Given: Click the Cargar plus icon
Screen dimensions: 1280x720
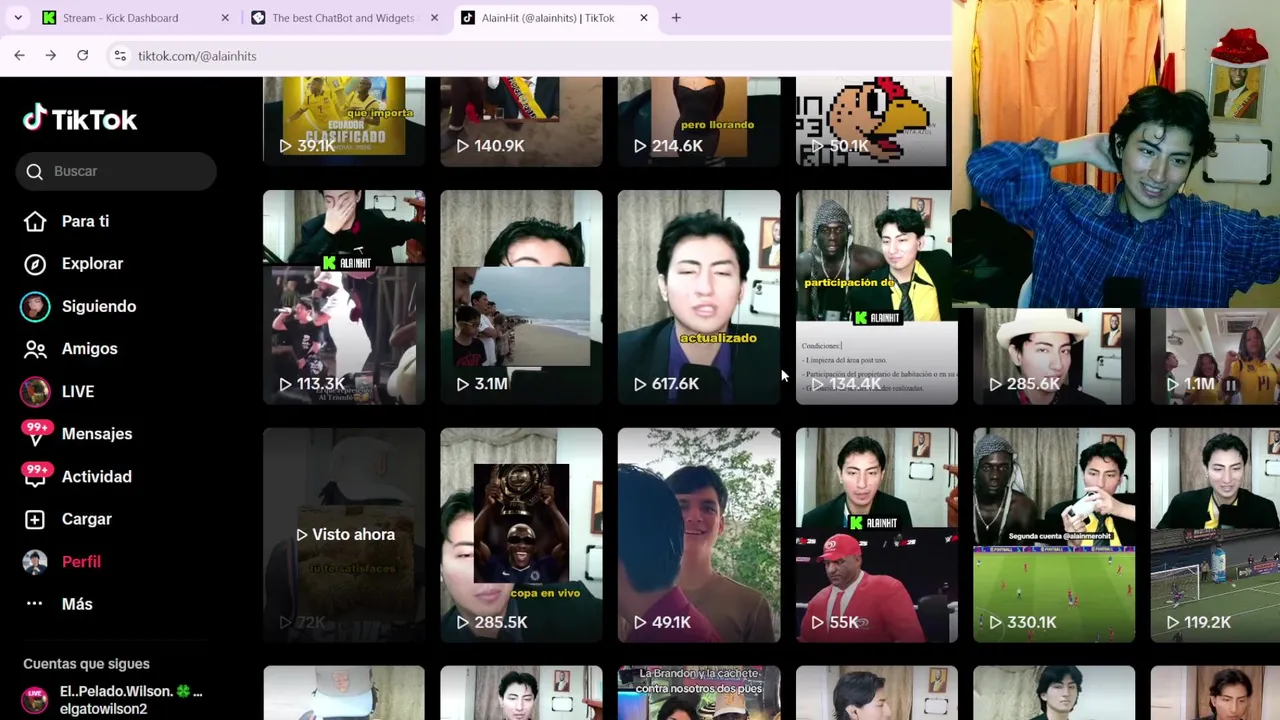Looking at the screenshot, I should point(35,519).
